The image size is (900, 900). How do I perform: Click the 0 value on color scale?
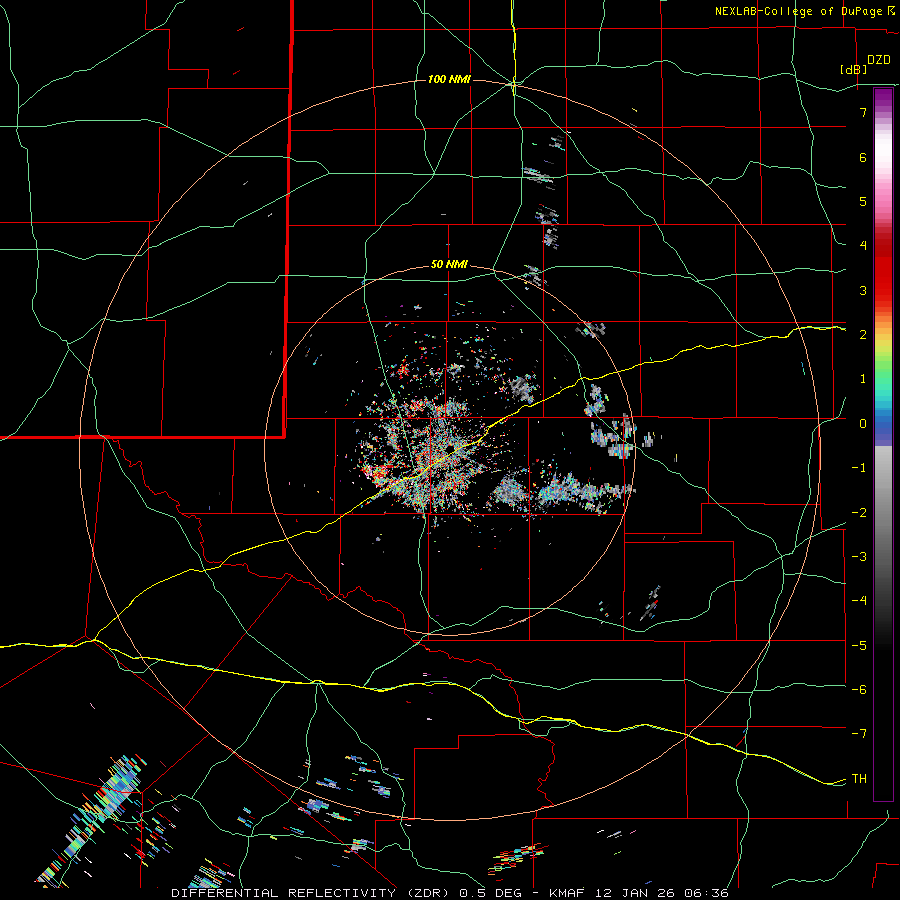point(863,424)
